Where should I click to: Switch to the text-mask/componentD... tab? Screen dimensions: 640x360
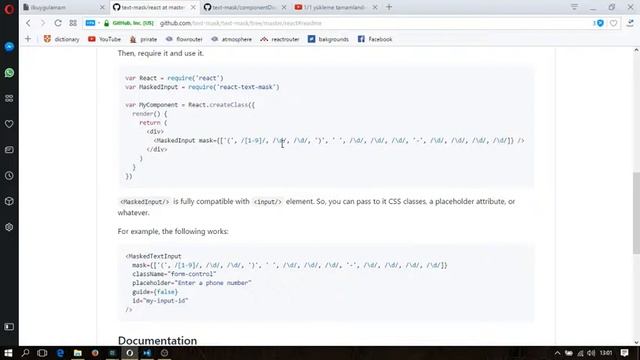(244, 7)
